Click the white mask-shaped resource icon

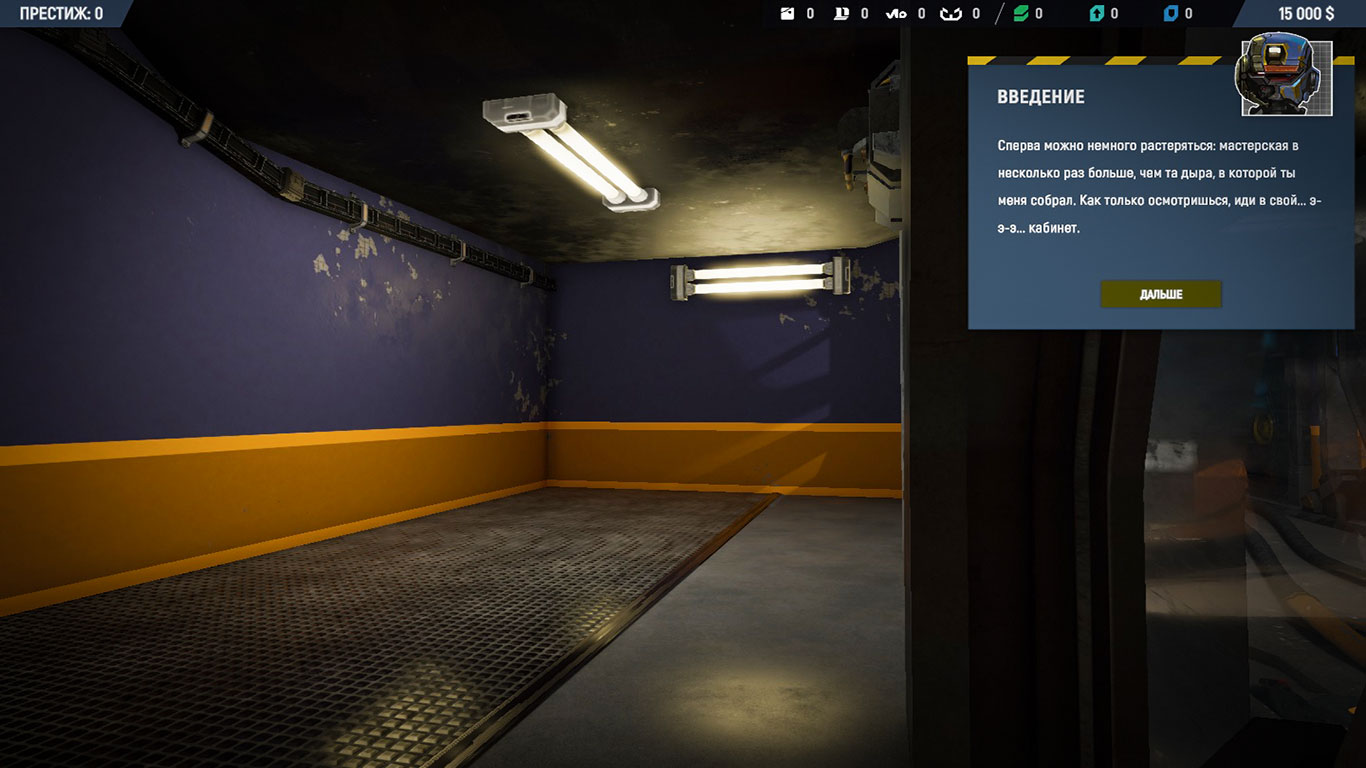(950, 14)
